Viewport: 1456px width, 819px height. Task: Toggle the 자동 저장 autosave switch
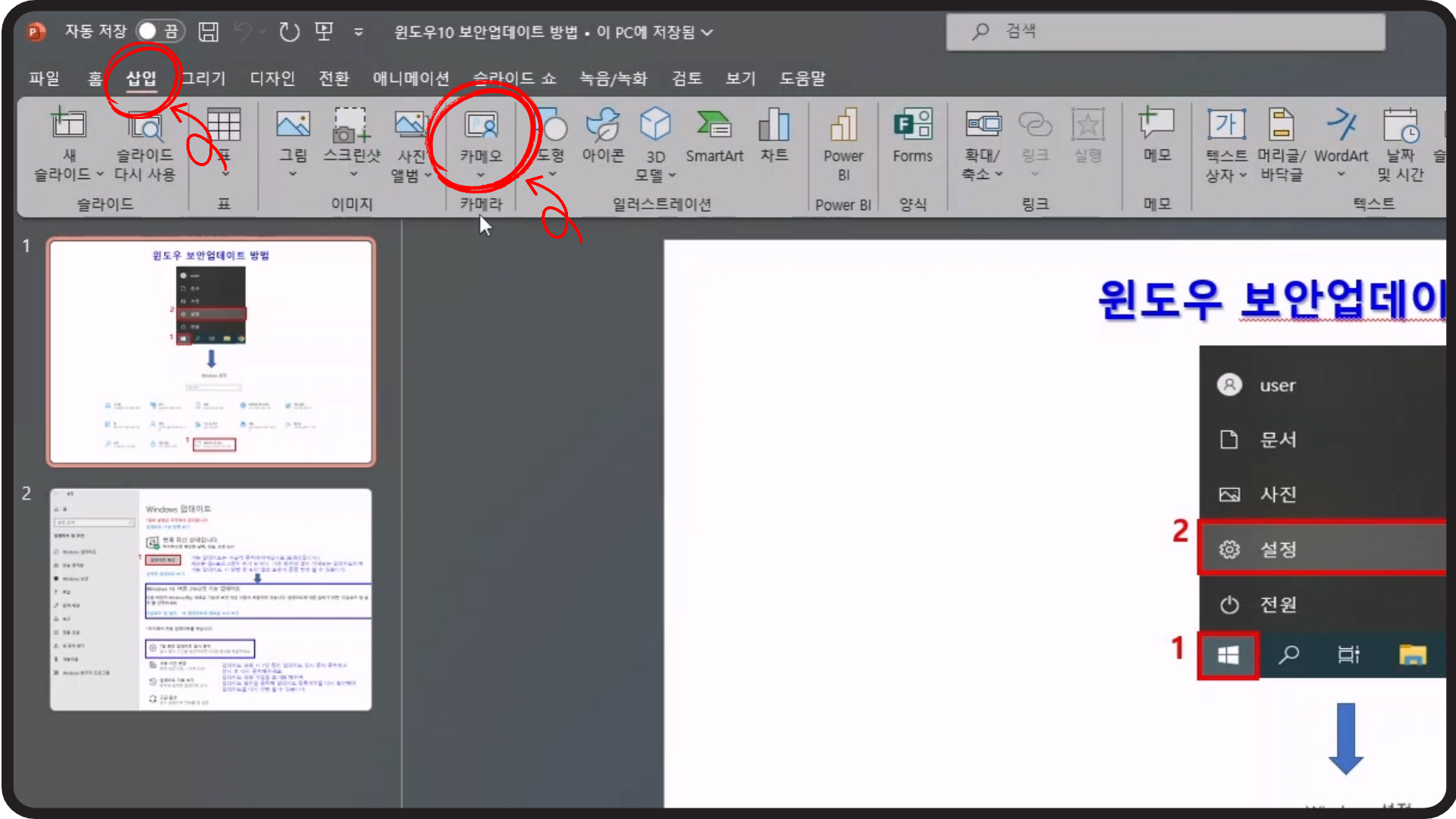(x=159, y=31)
